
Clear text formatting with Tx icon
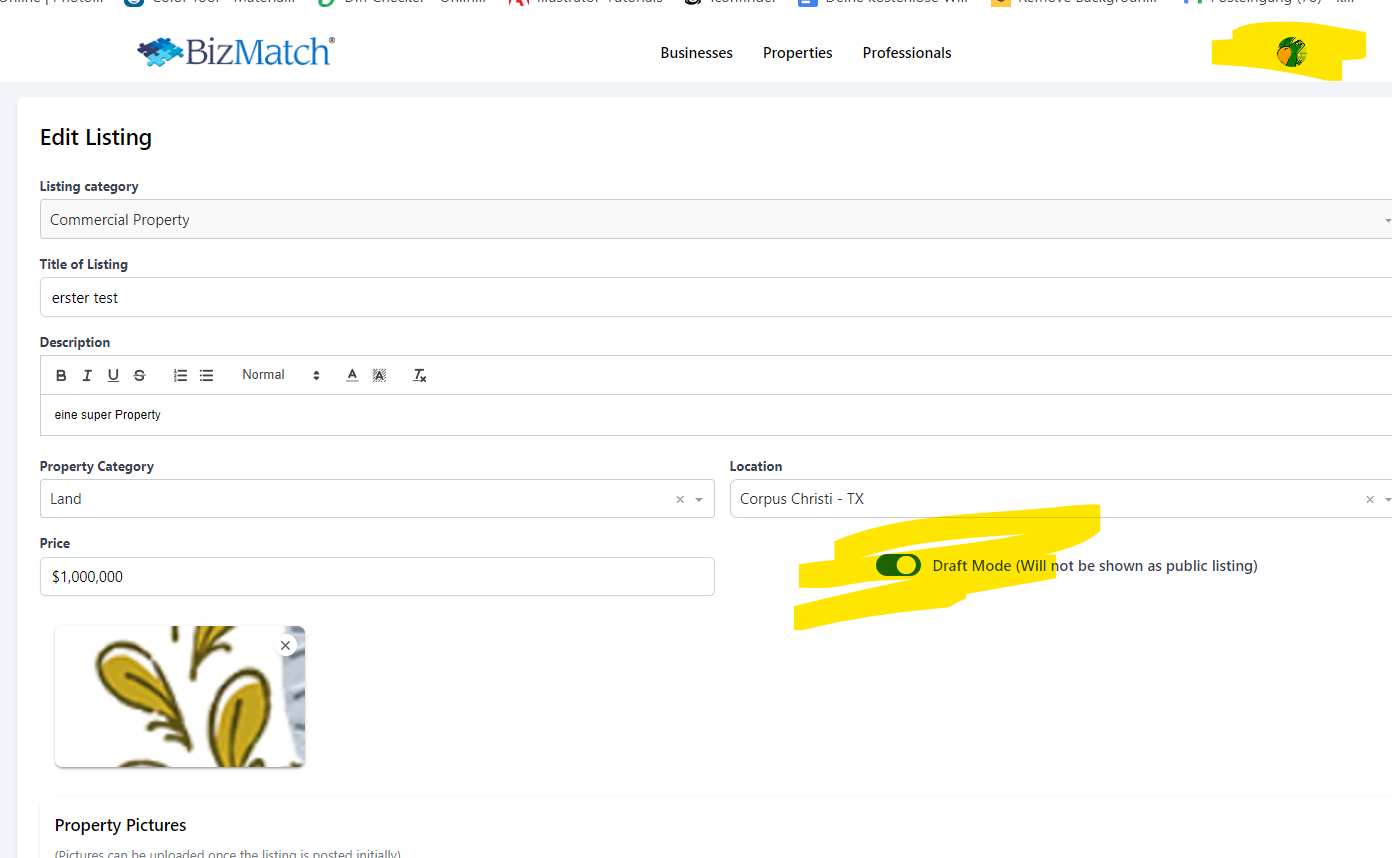420,375
